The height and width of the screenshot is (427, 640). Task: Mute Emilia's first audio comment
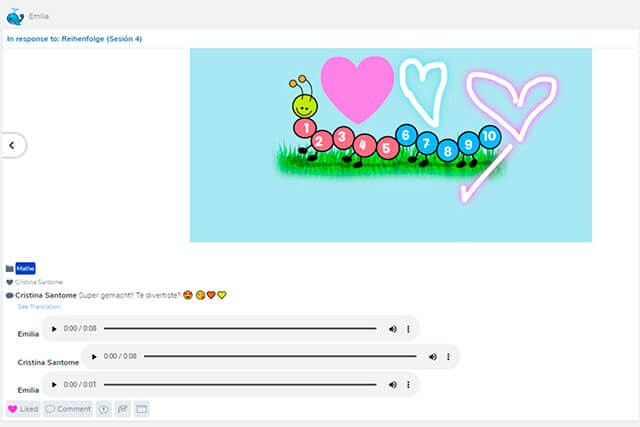tap(392, 328)
